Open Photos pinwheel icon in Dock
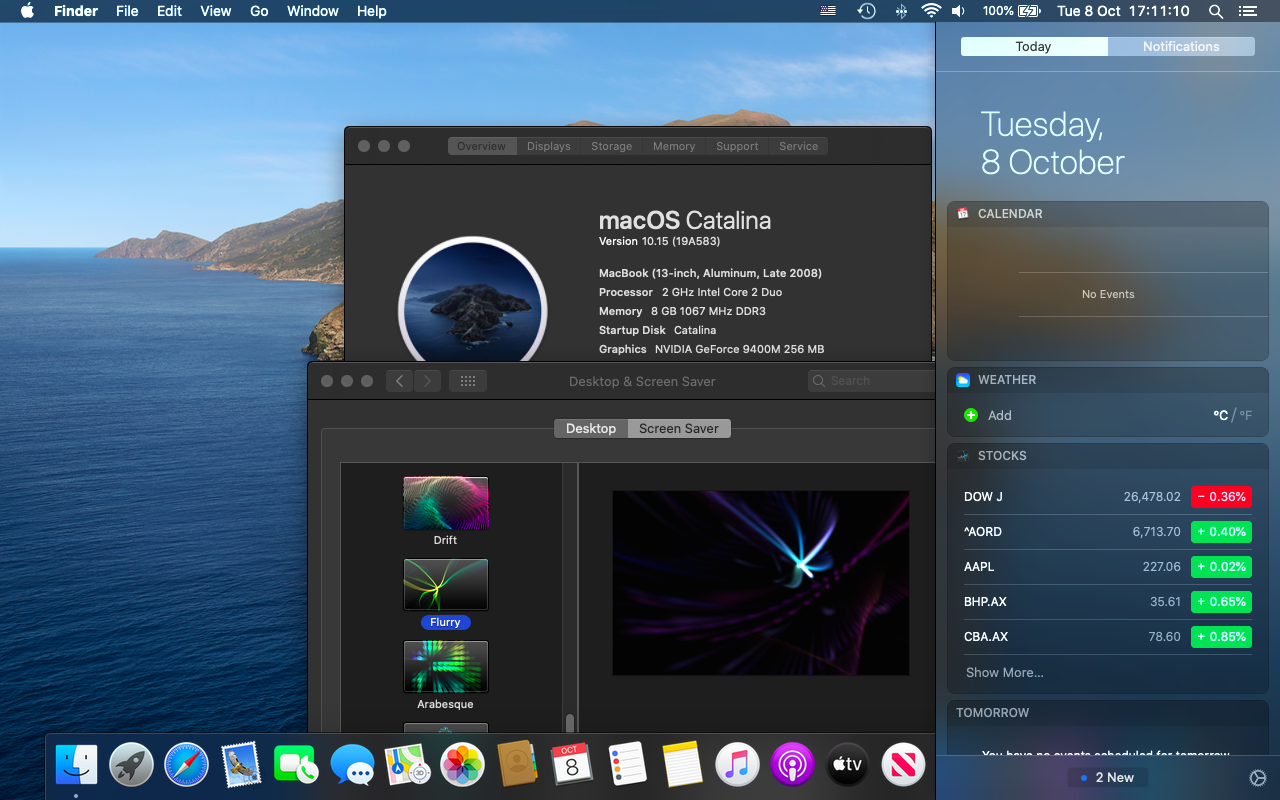Image resolution: width=1280 pixels, height=800 pixels. (x=462, y=765)
